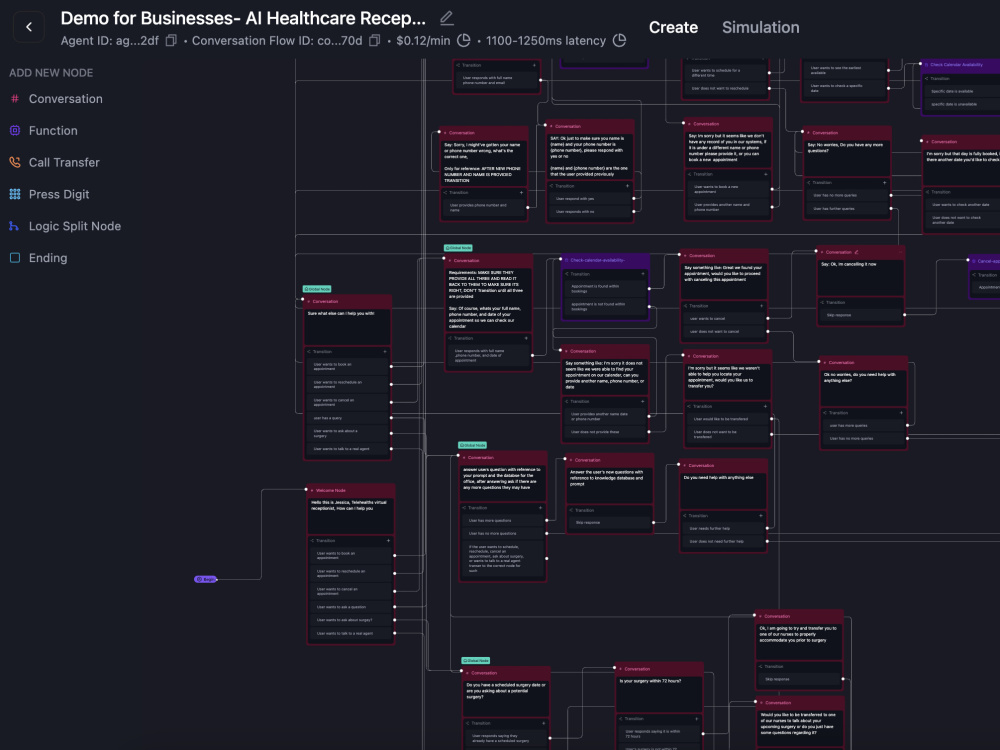Add transition to 'Ok no worries' node
This screenshot has width=1000, height=750.
click(x=901, y=413)
